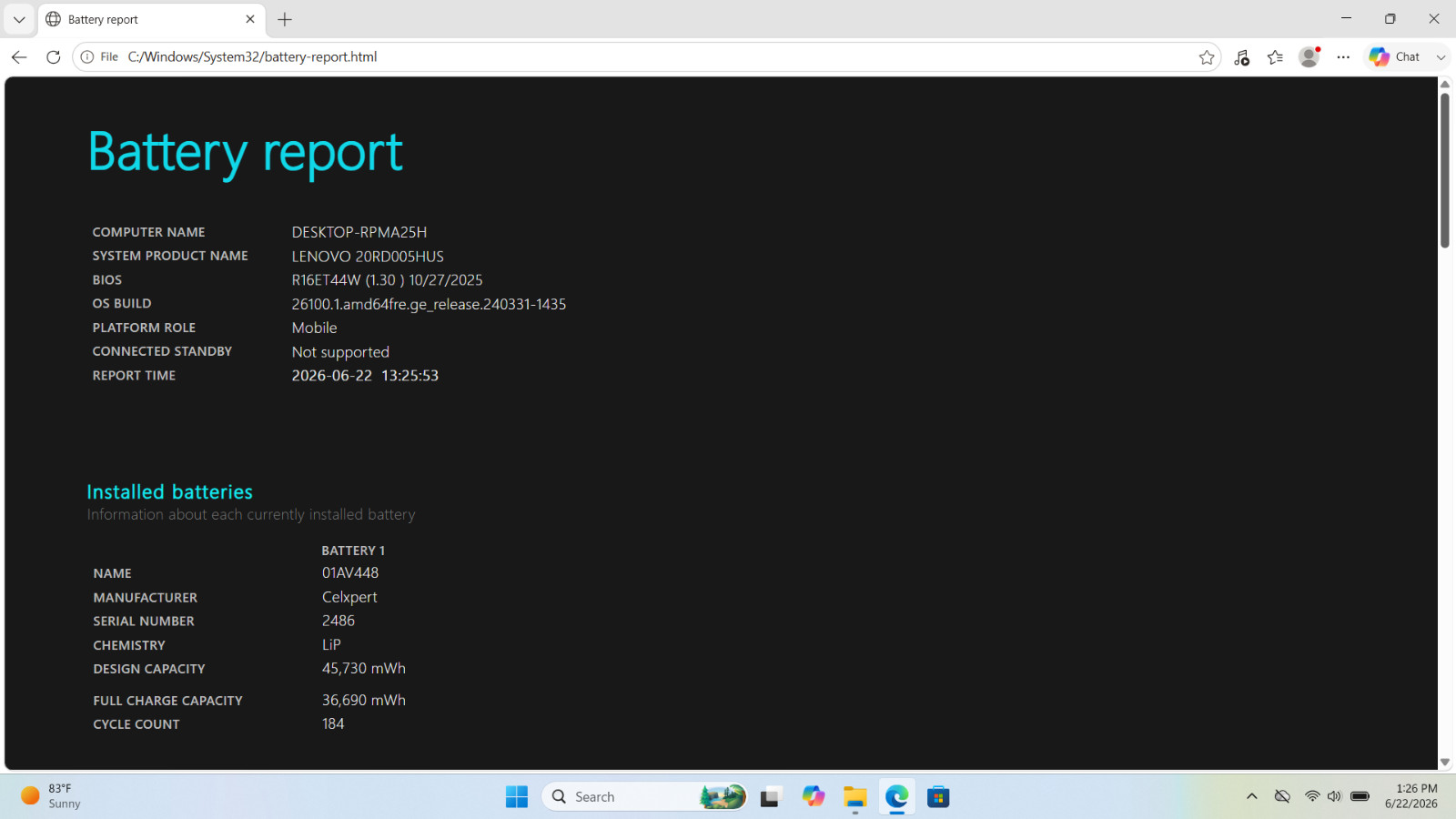Select serial number 2486
Image resolution: width=1456 pixels, height=819 pixels.
pos(339,621)
